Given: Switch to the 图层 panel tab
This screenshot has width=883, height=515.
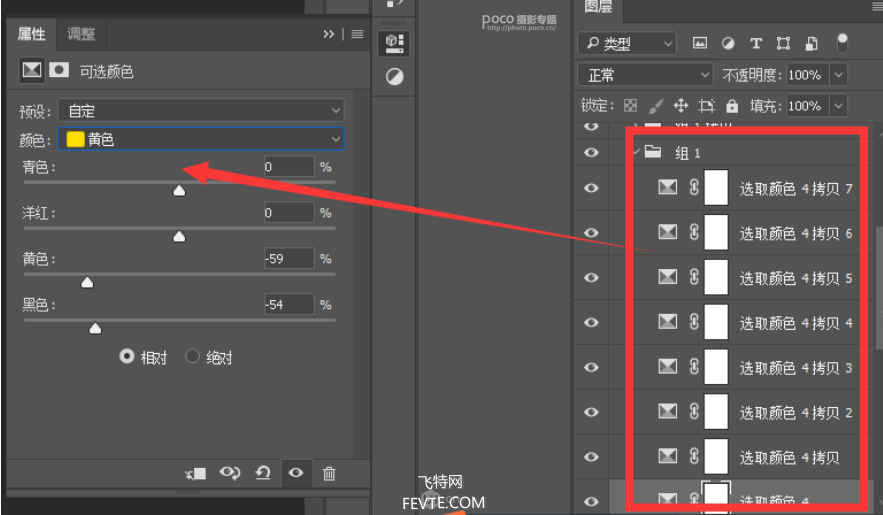Looking at the screenshot, I should (x=598, y=8).
